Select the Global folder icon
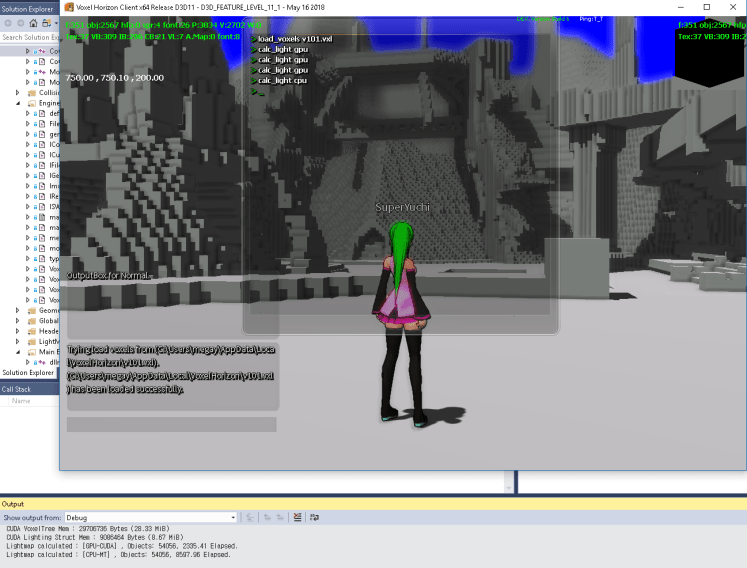 pyautogui.click(x=31, y=321)
